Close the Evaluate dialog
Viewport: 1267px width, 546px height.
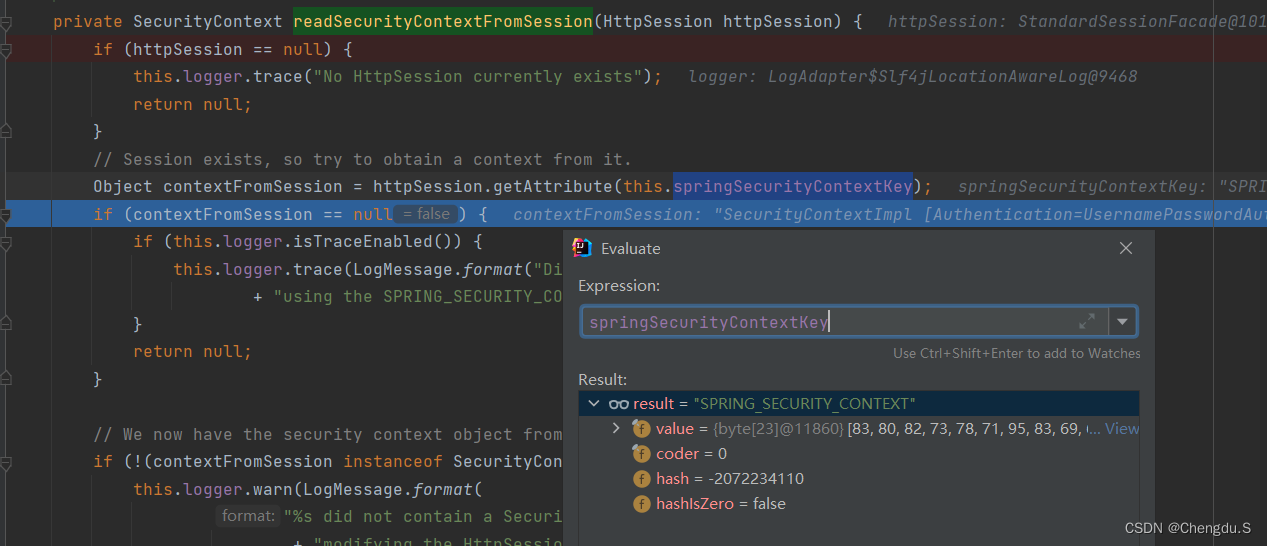click(1125, 248)
